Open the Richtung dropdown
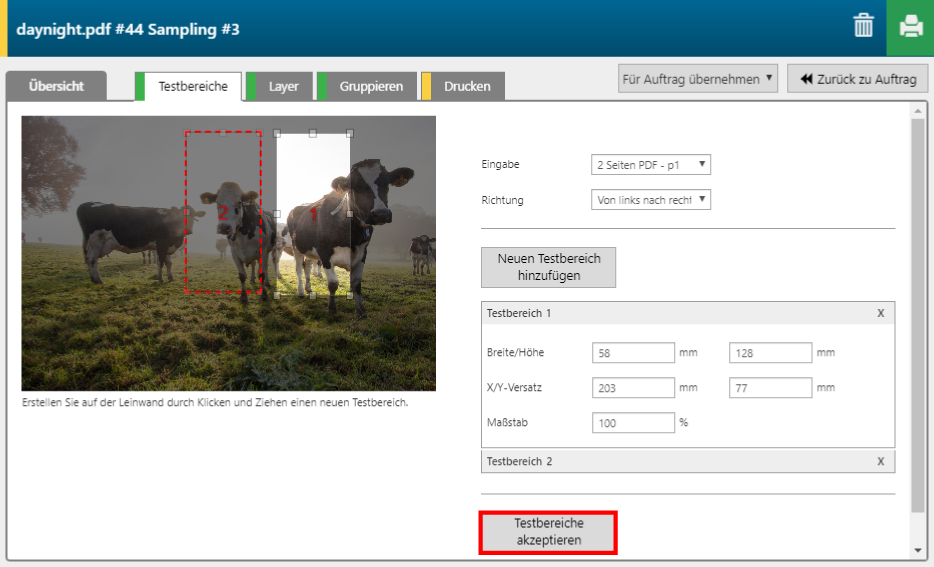The height and width of the screenshot is (567, 934). click(x=651, y=200)
